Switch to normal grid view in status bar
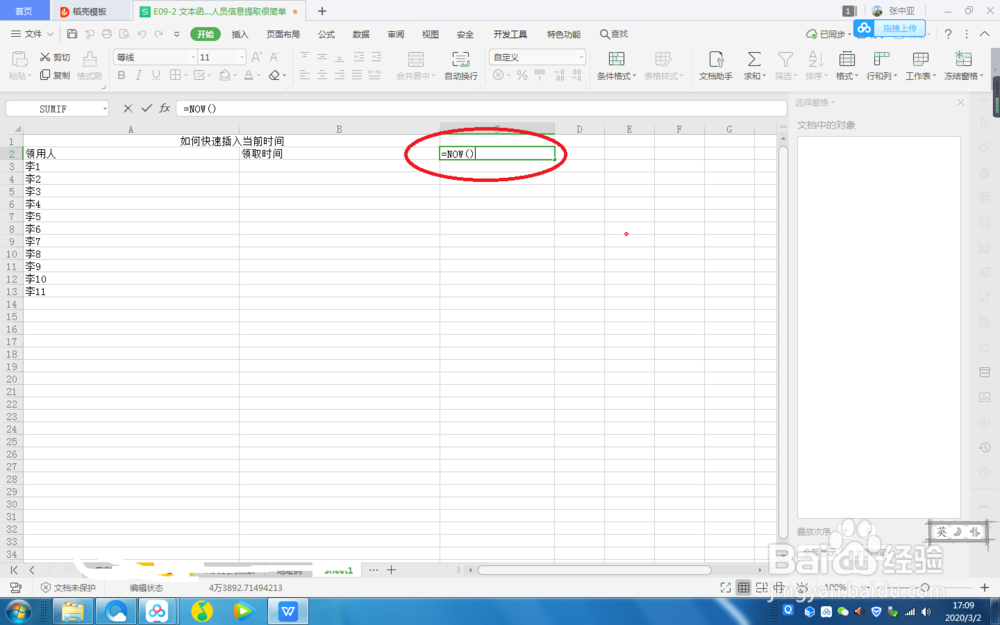 [x=743, y=587]
